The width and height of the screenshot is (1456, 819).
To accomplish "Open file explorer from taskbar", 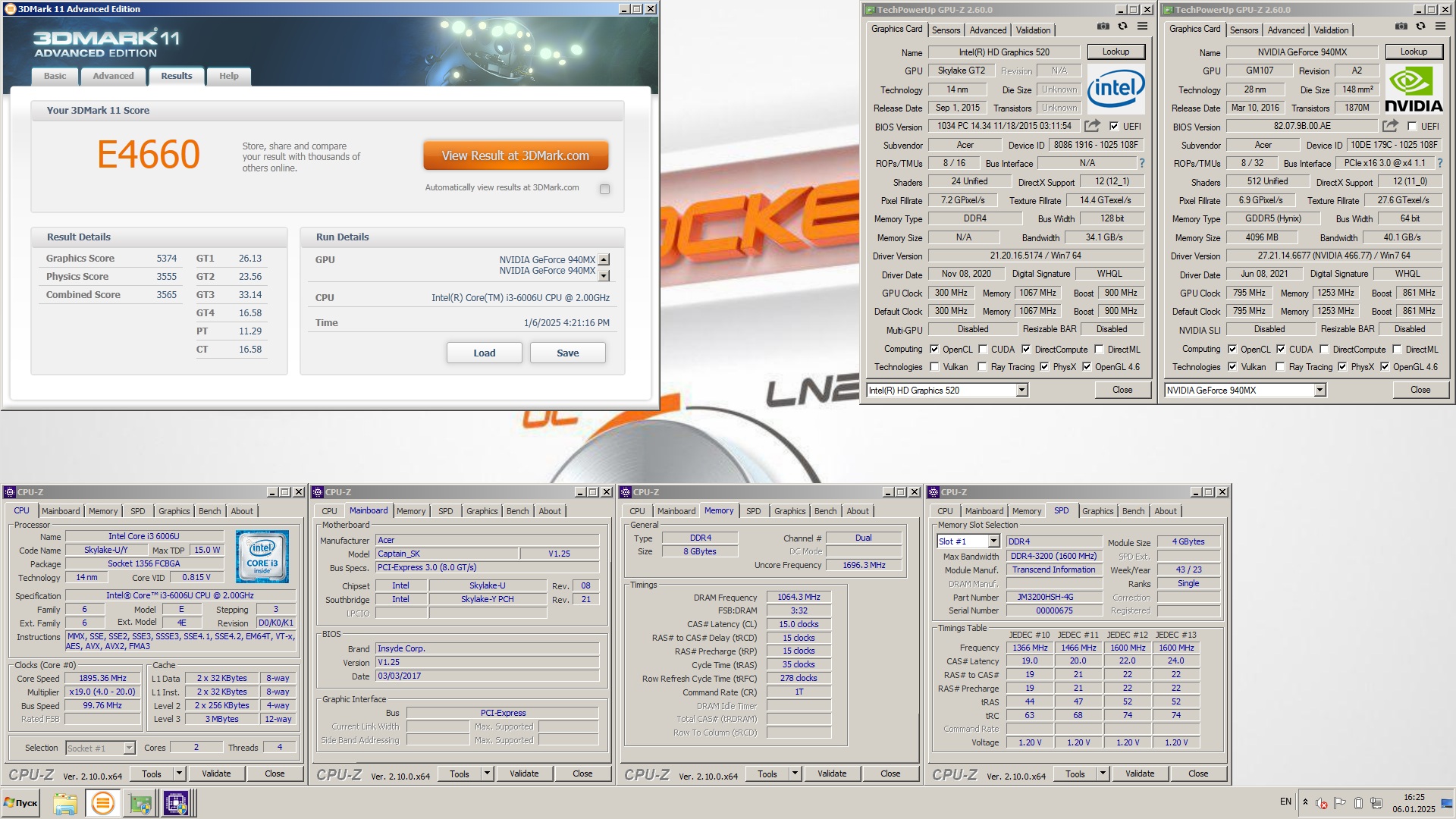I will pos(65,803).
